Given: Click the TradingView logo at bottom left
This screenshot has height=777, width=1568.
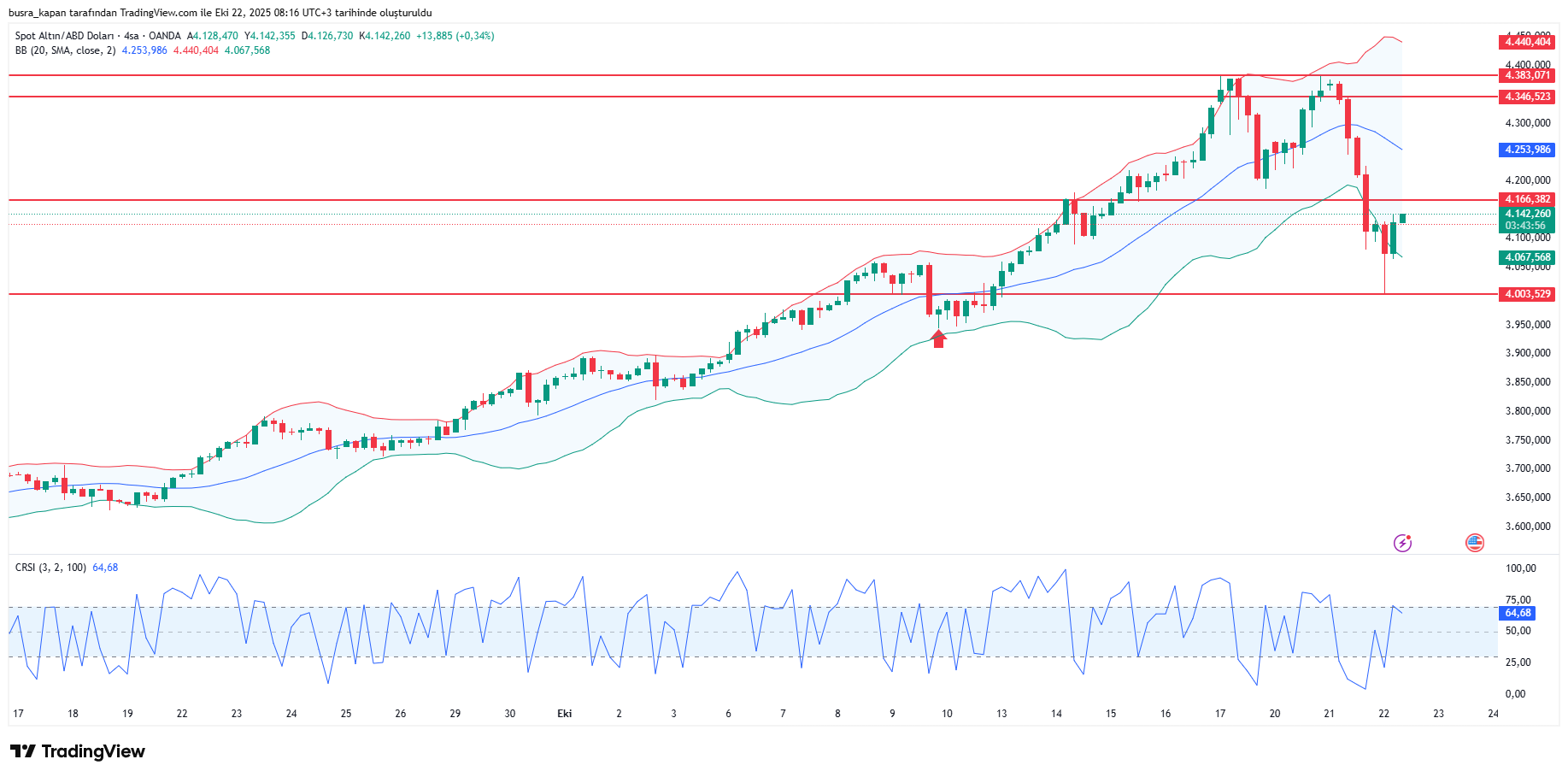Looking at the screenshot, I should 78,751.
